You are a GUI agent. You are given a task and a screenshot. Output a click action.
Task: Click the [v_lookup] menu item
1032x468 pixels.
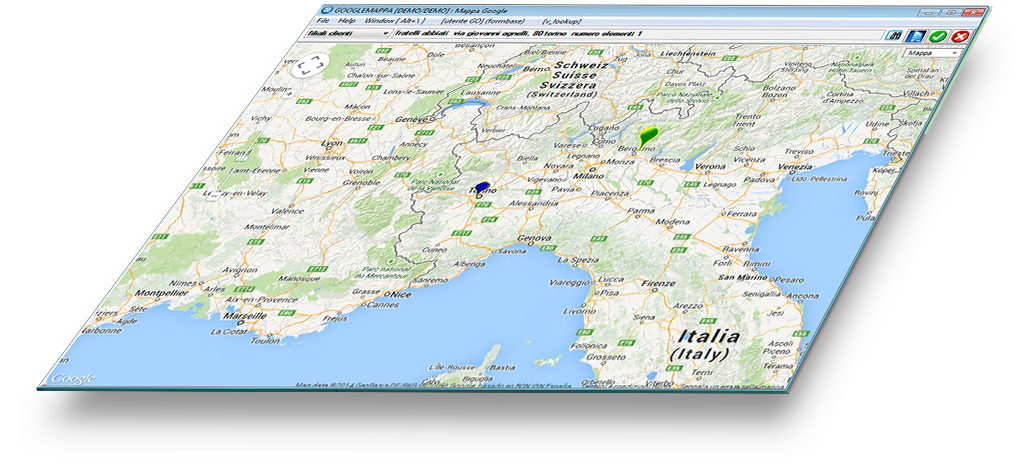pos(561,21)
